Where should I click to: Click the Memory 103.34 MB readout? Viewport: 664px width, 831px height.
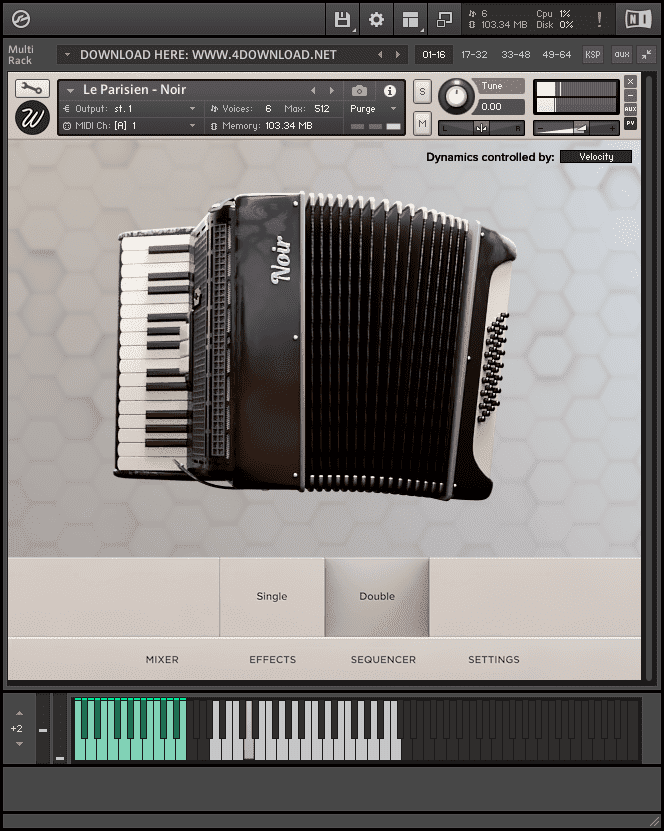click(268, 126)
